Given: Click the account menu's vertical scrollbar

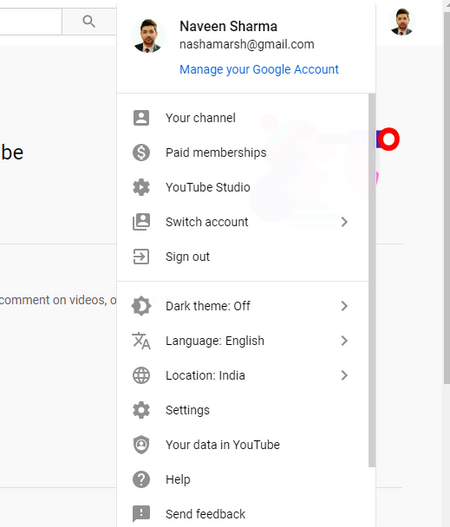Looking at the screenshot, I should [372, 280].
